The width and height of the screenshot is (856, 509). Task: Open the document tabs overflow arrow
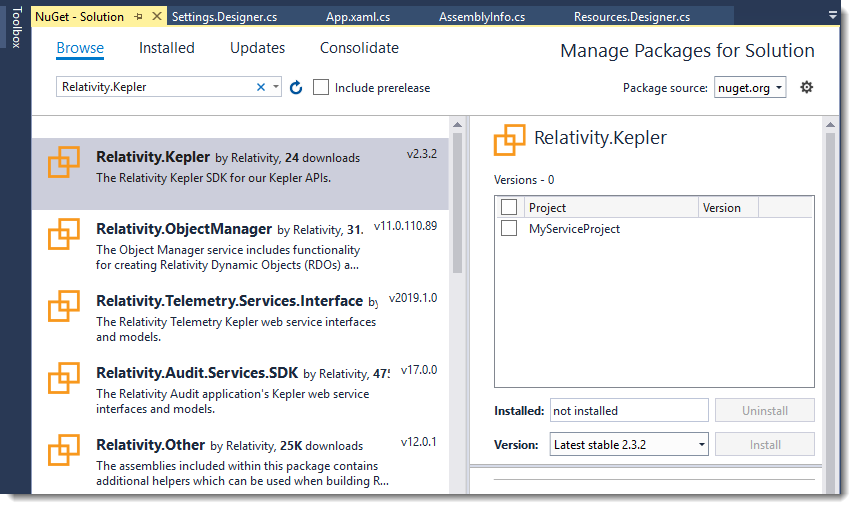point(833,15)
